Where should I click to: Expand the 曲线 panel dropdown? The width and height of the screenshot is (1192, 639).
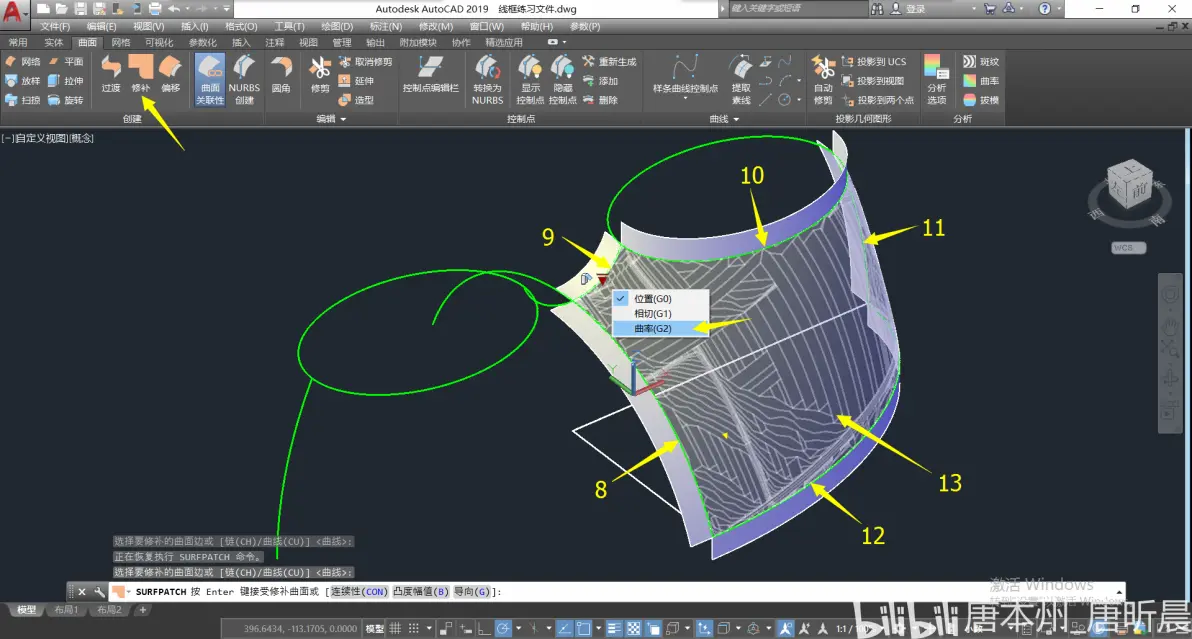pos(736,119)
